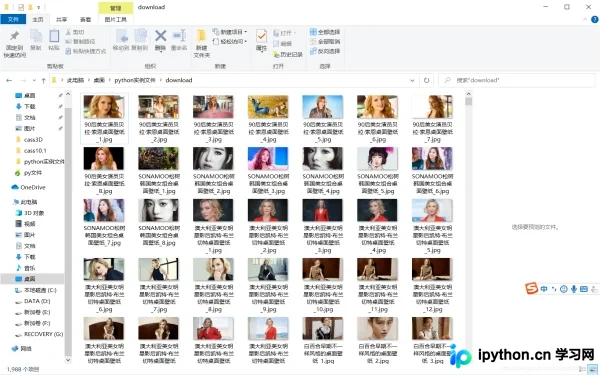Click the 删除 (delete) X icon
The image size is (600, 375).
coord(160,36)
